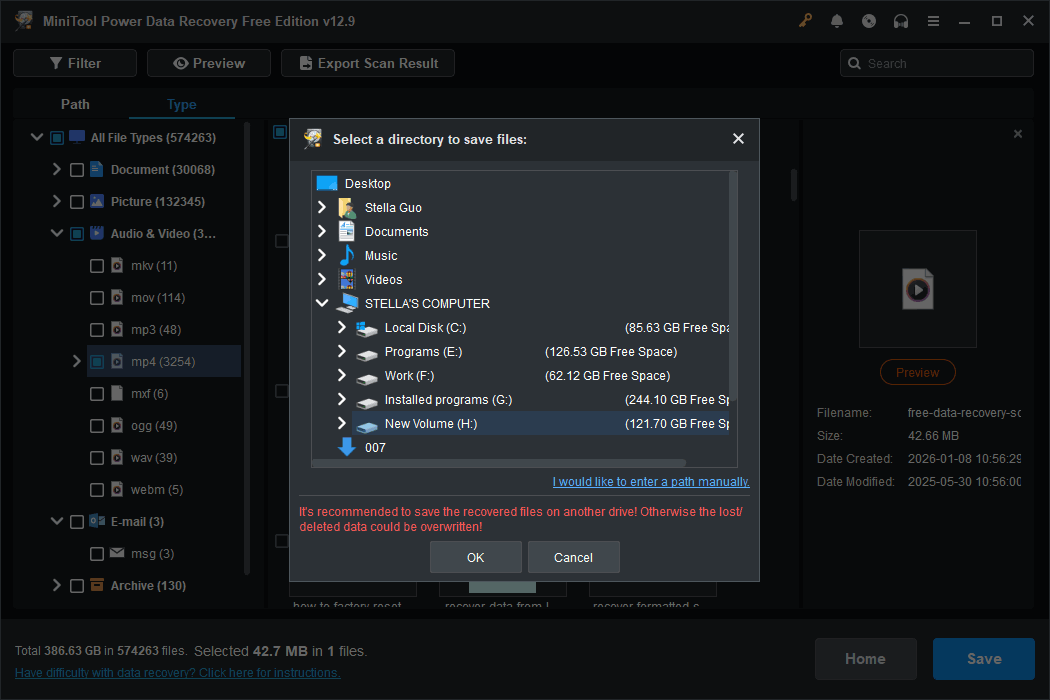Click STELLA'S COMPUTER icon
Image resolution: width=1050 pixels, height=700 pixels.
click(347, 303)
